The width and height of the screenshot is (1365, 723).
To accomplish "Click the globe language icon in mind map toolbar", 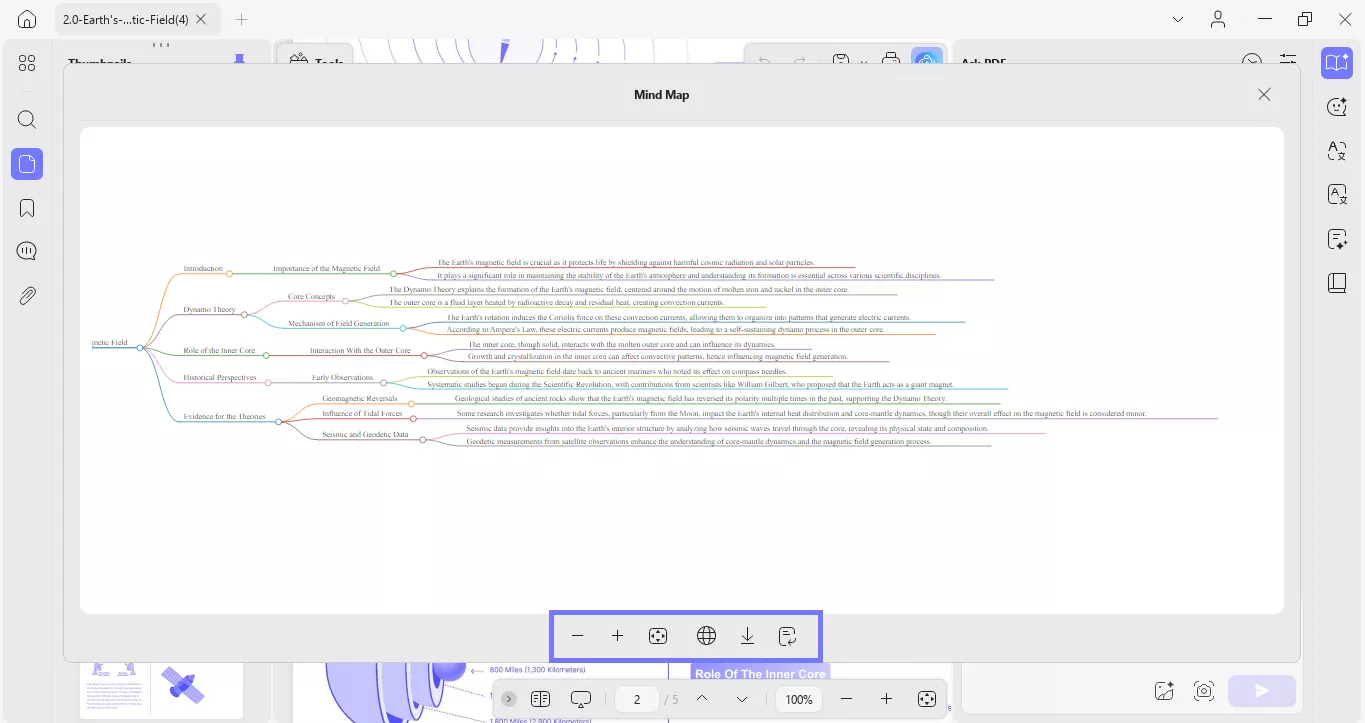I will 706,635.
